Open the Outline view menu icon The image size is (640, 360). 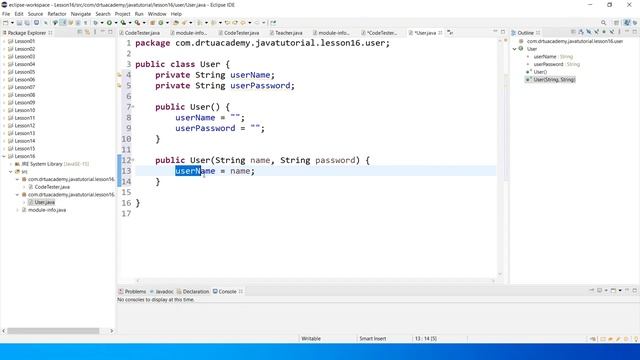[619, 32]
